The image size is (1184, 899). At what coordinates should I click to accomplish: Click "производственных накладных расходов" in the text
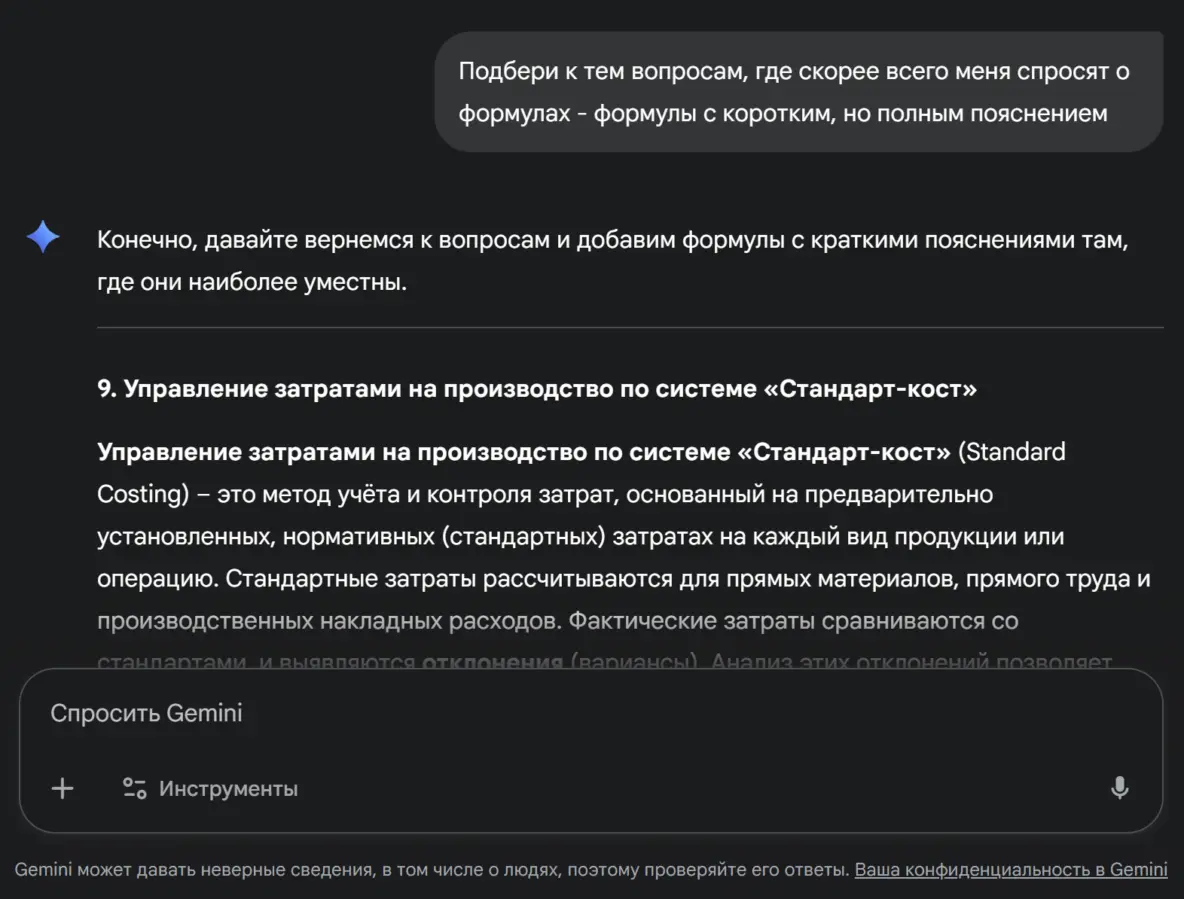pos(328,621)
